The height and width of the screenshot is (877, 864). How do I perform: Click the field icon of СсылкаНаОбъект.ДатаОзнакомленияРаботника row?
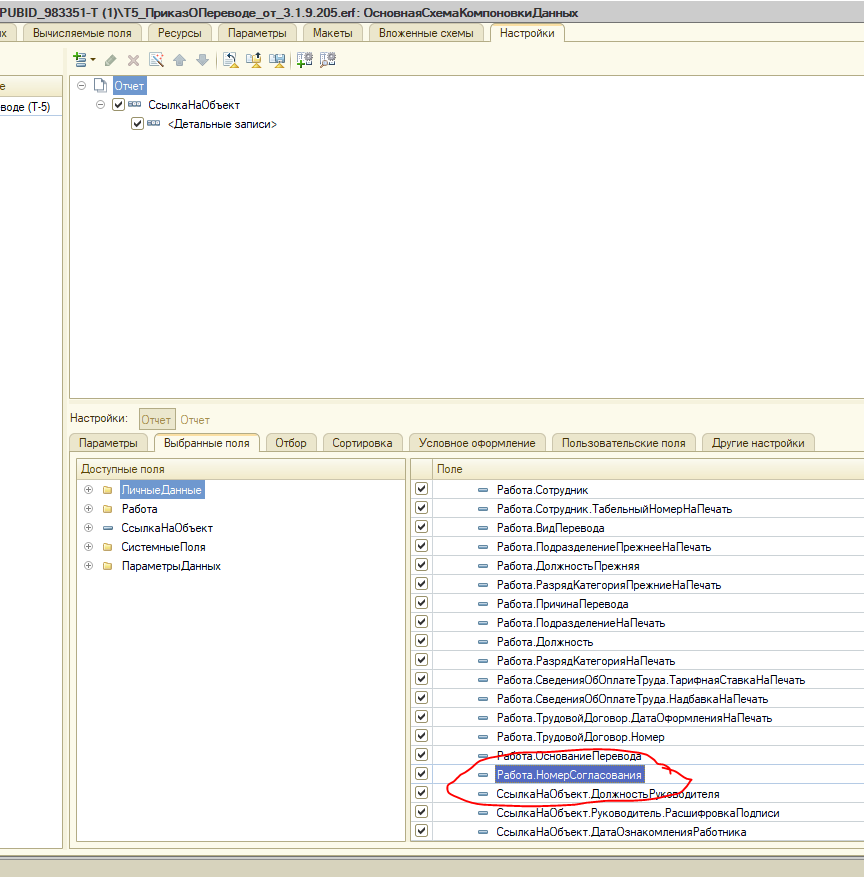click(x=483, y=832)
